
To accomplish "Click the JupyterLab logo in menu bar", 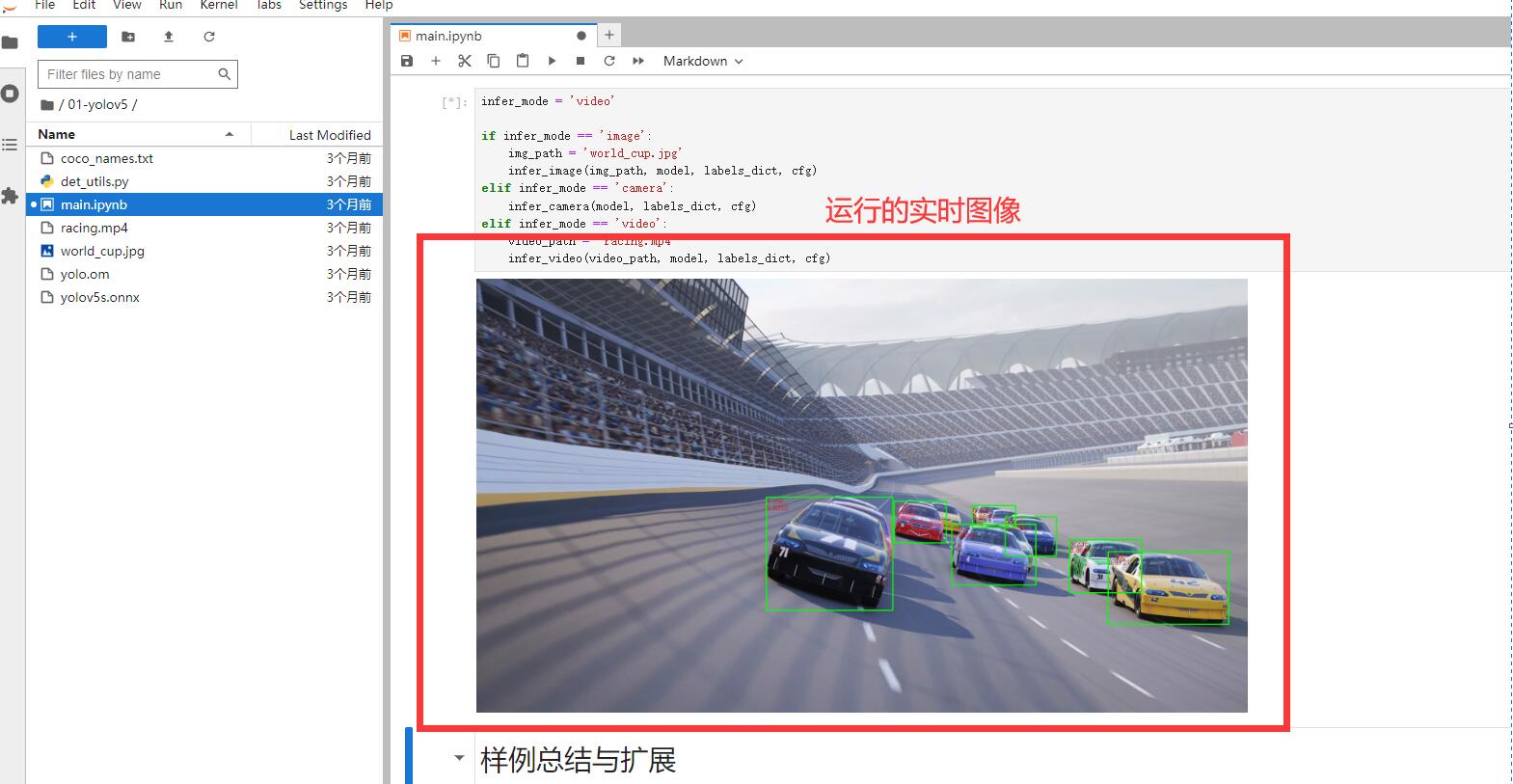I will [10, 6].
